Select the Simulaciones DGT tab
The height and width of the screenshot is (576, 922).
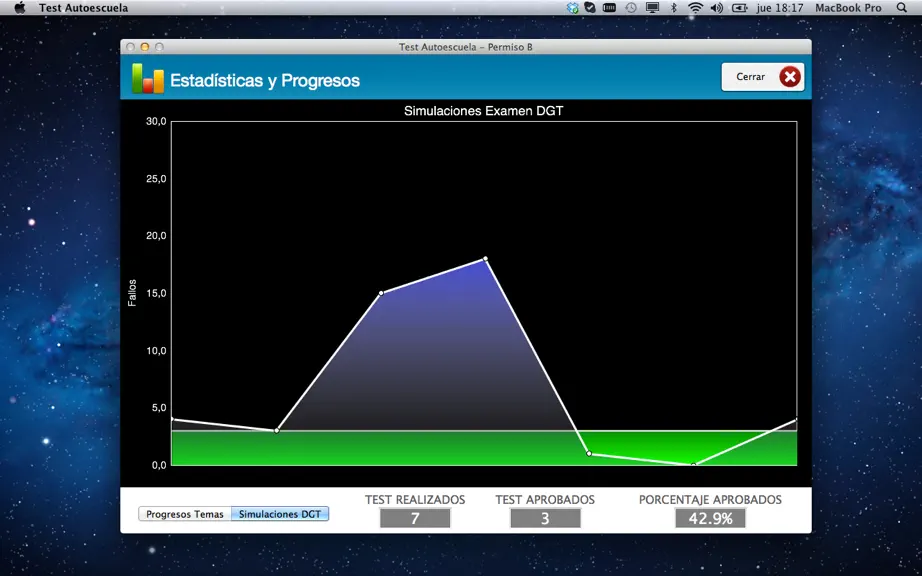coord(280,514)
